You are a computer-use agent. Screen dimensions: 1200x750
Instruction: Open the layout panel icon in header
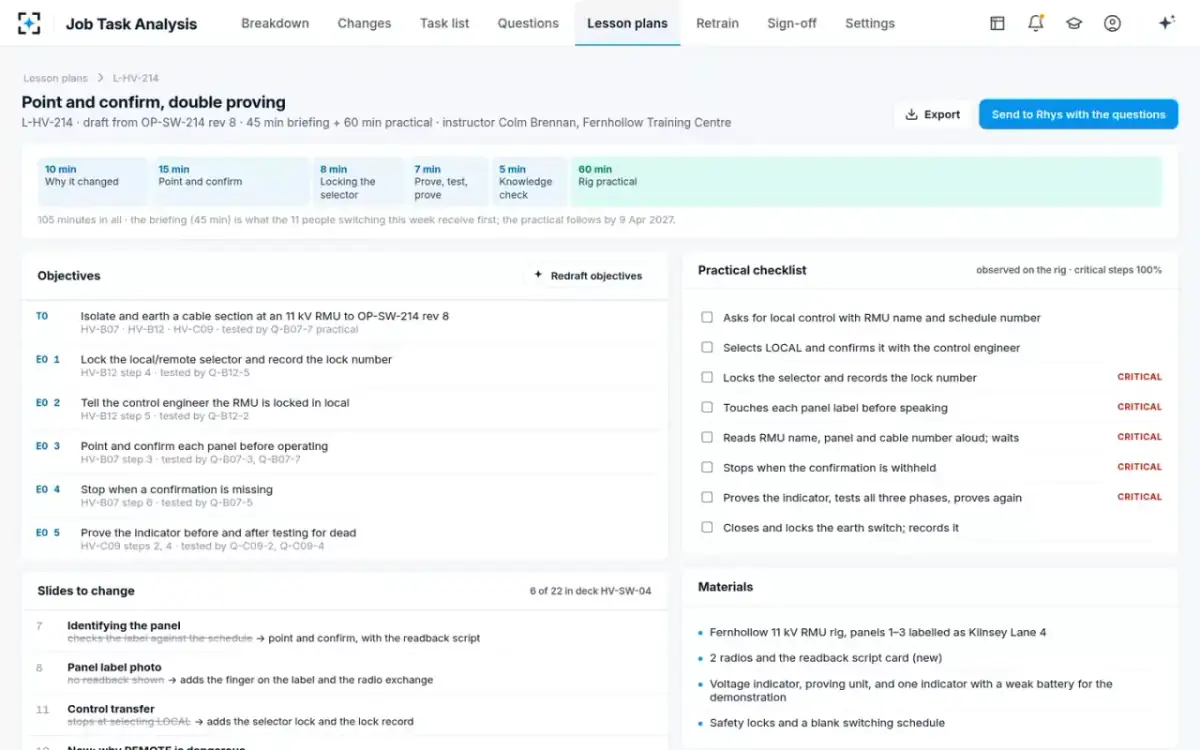997,23
